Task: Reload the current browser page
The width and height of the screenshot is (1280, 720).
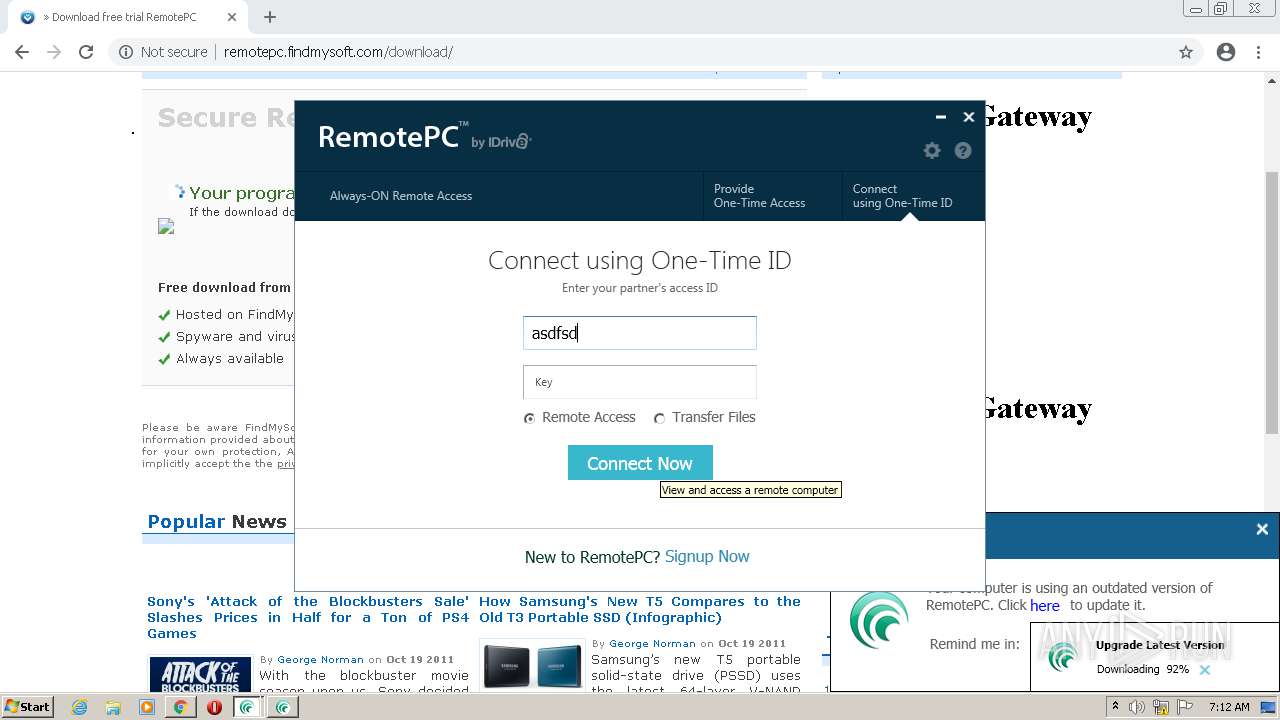Action: (86, 52)
